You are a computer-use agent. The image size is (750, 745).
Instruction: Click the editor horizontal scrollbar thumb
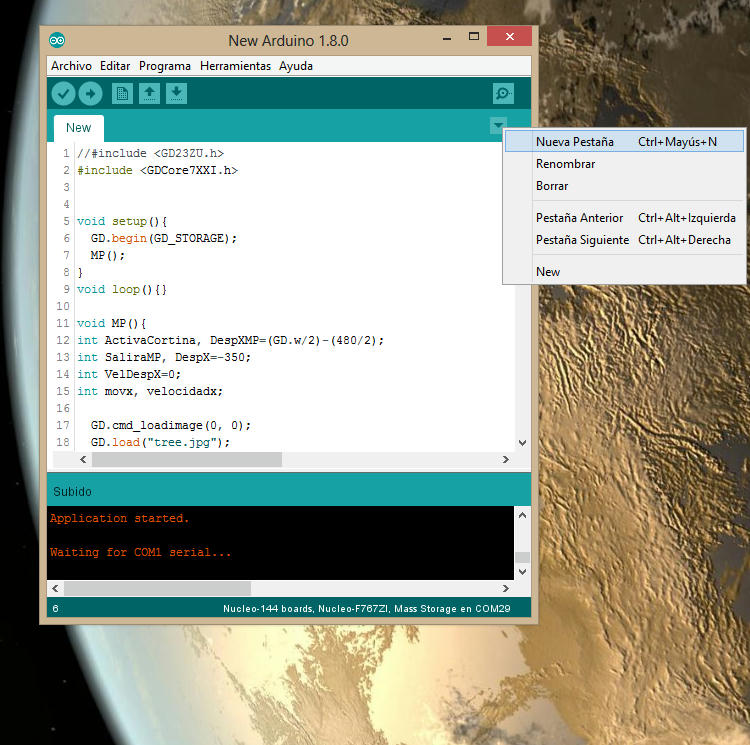187,460
